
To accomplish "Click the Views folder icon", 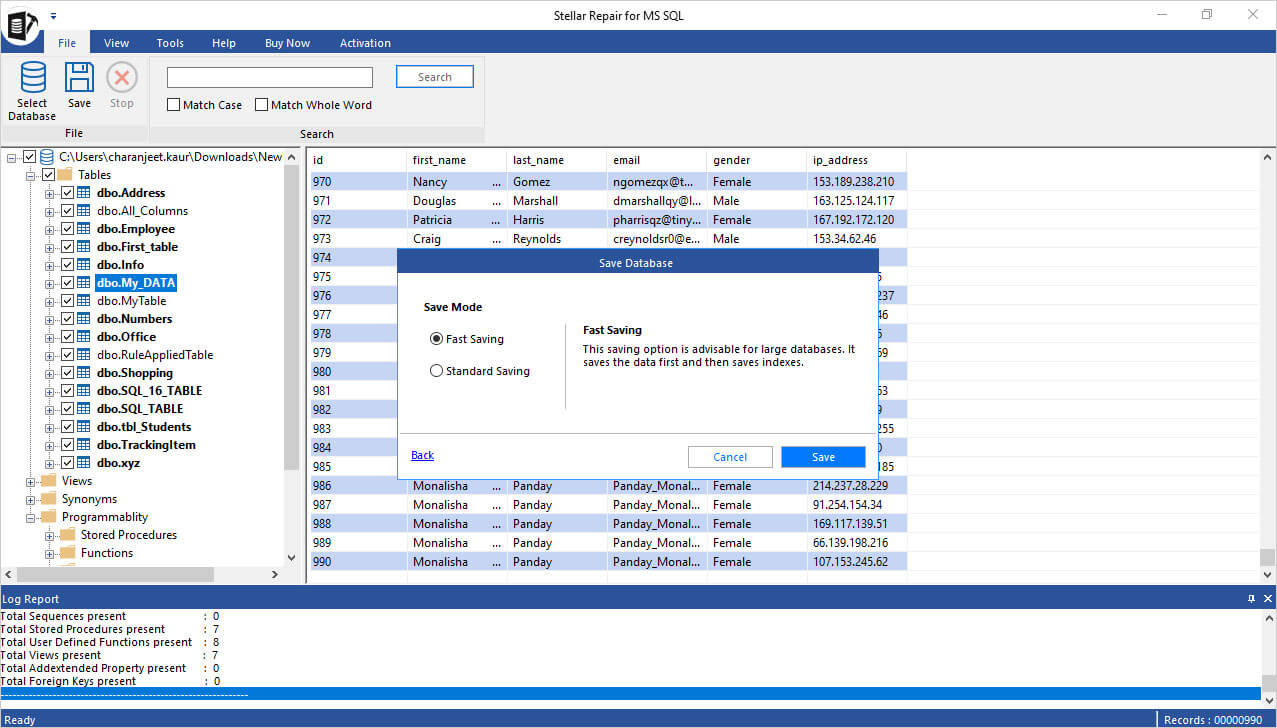I will [x=49, y=481].
